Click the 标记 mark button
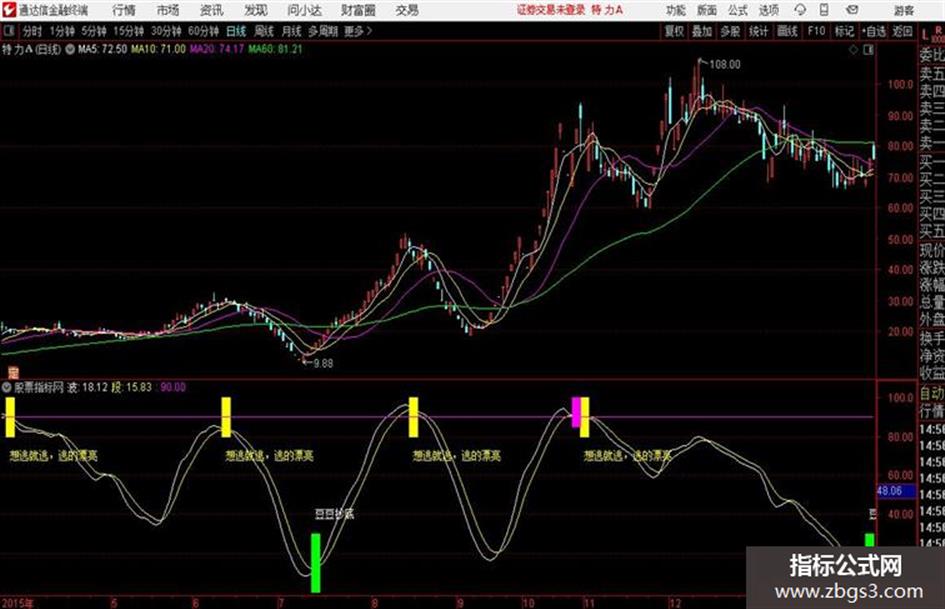This screenshot has height=609, width=945. [x=844, y=31]
